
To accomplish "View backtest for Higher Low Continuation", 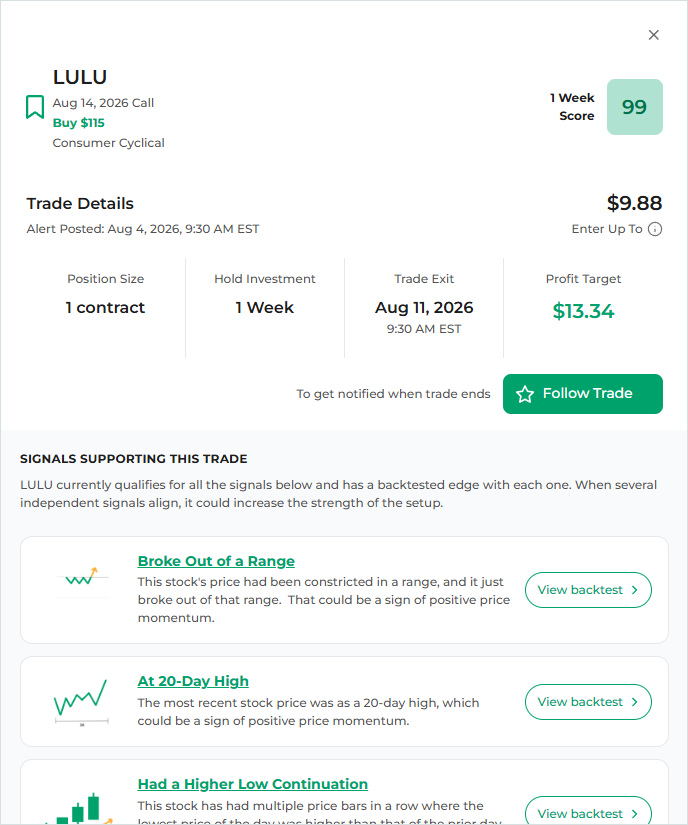I will tap(588, 813).
